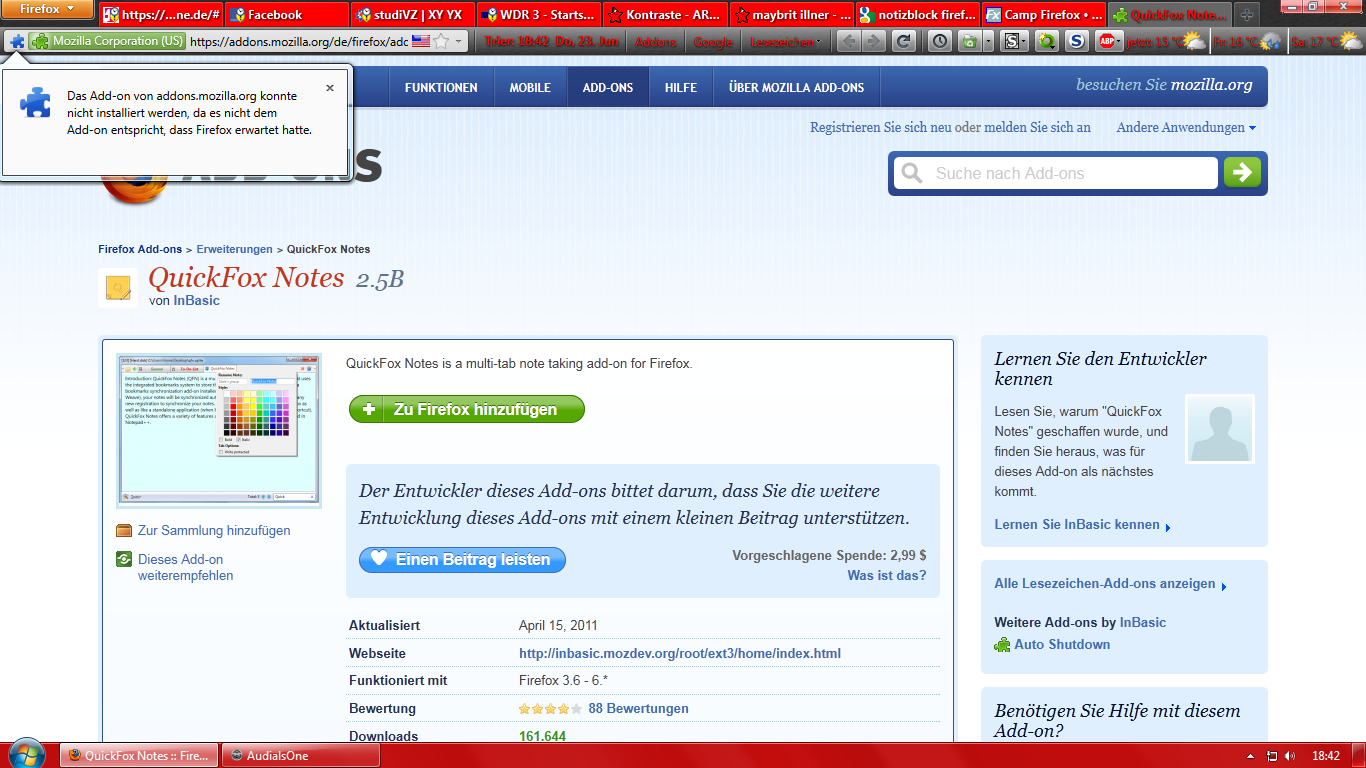1366x768 pixels.
Task: Close the add-on installation error notification
Action: click(x=330, y=88)
